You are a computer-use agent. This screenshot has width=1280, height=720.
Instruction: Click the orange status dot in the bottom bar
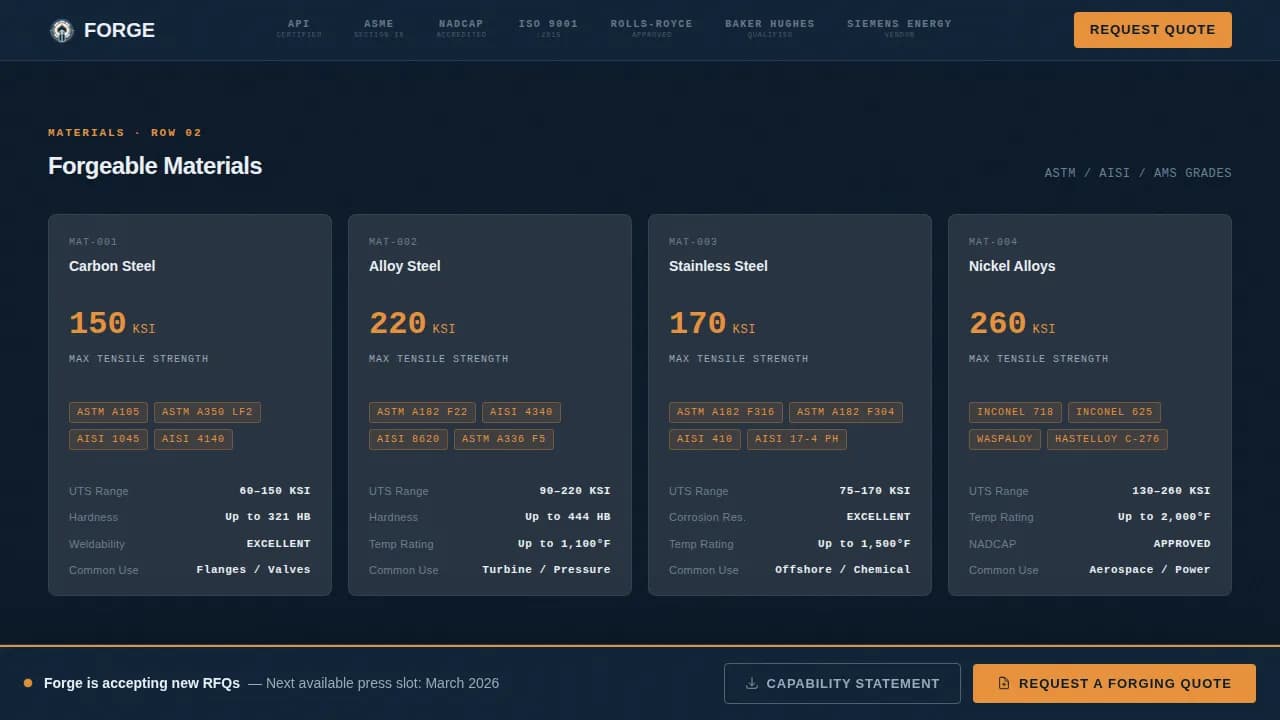coord(28,683)
